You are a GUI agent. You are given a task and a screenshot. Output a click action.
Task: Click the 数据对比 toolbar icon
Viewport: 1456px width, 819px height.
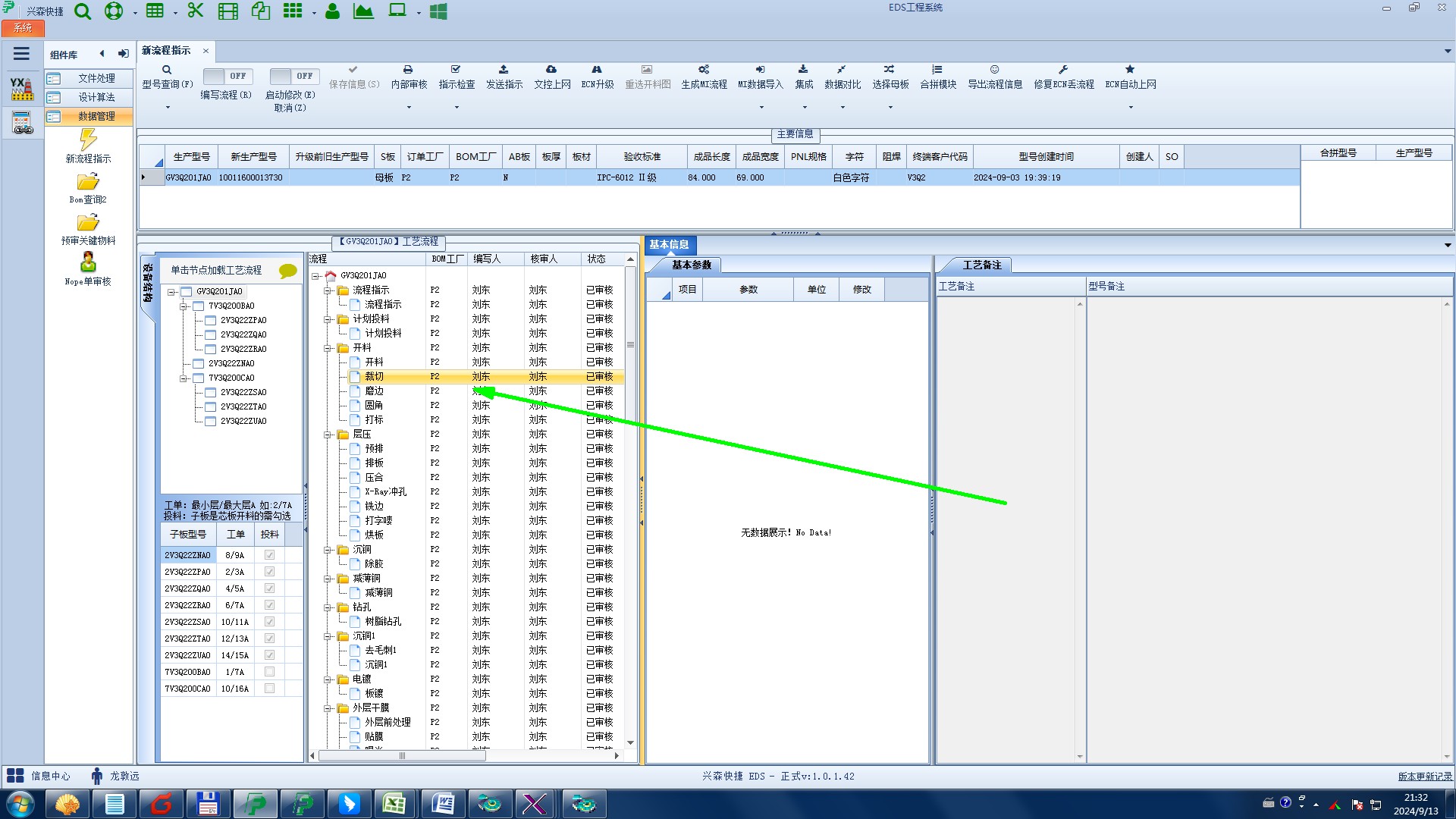click(x=842, y=70)
